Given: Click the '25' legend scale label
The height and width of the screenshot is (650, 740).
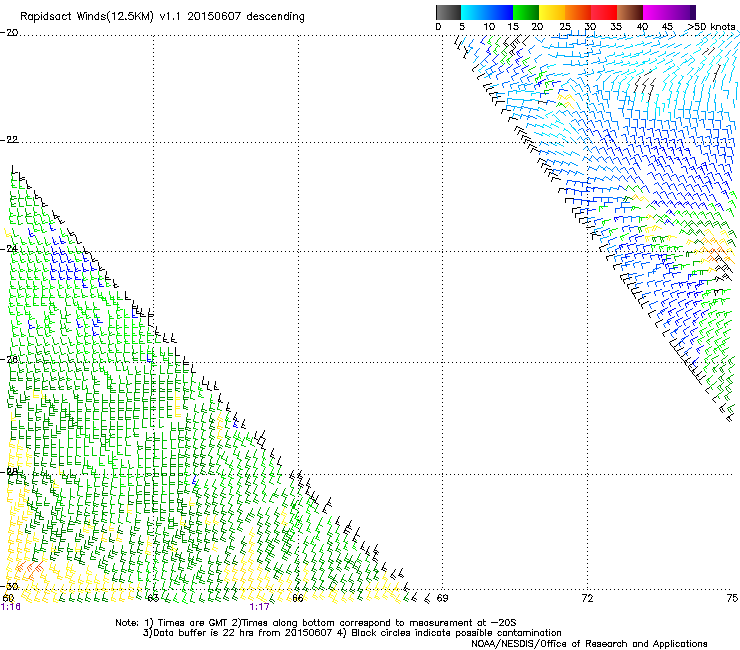Looking at the screenshot, I should coord(565,27).
